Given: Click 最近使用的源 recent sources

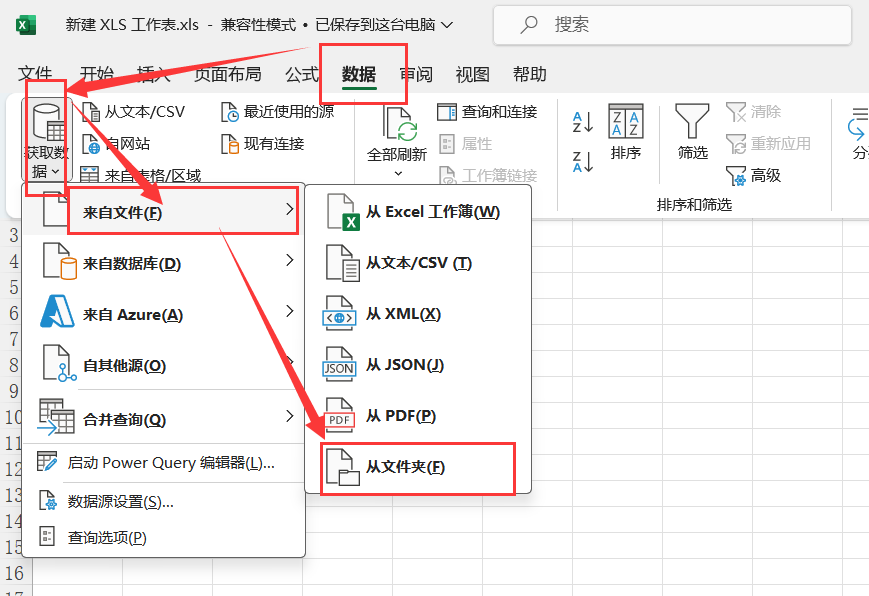Looking at the screenshot, I should click(x=277, y=111).
